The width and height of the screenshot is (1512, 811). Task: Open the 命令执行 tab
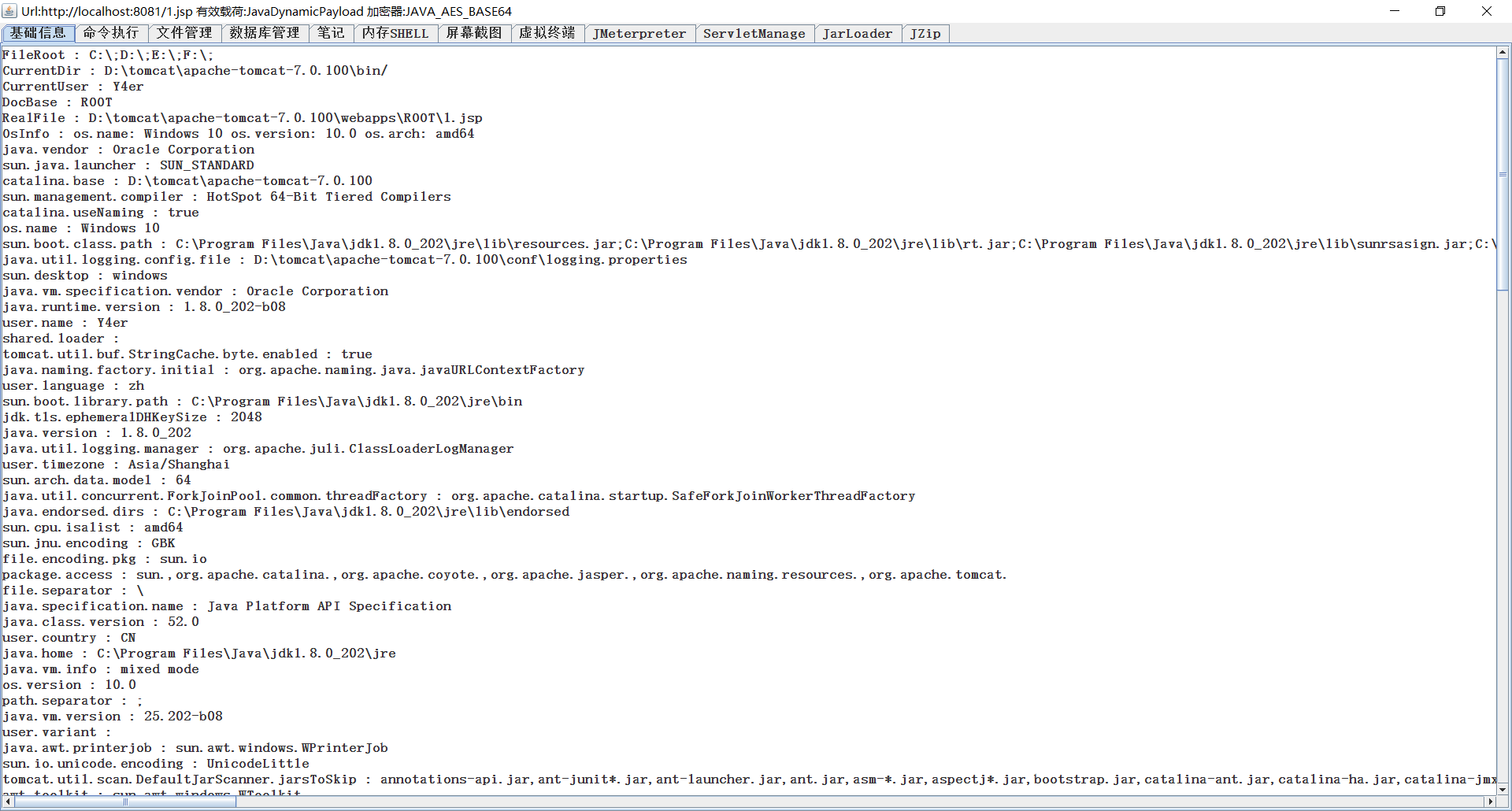[111, 33]
